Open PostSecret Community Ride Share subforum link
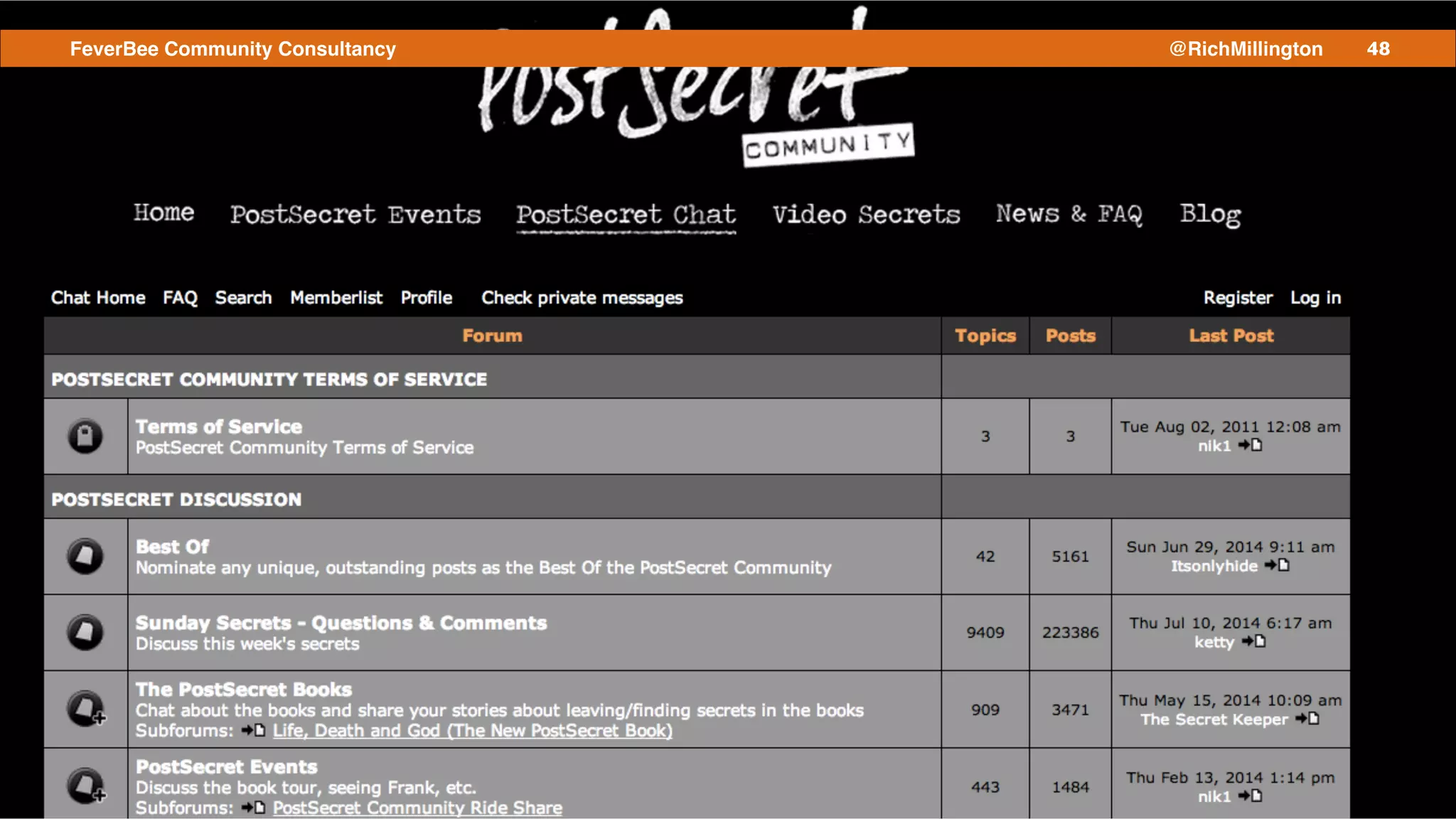The image size is (1456, 819). click(x=417, y=808)
